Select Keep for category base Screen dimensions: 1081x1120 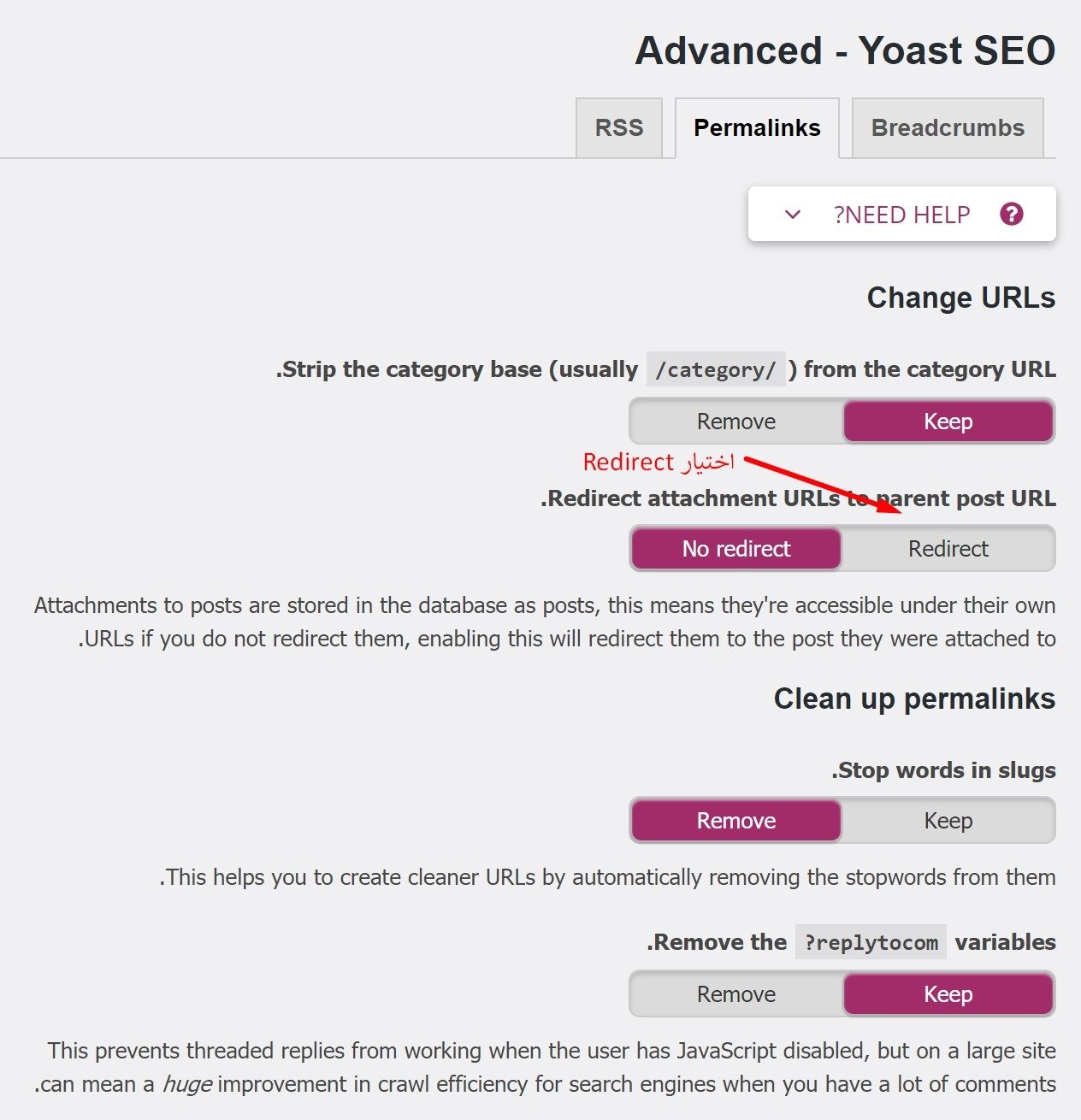[948, 421]
